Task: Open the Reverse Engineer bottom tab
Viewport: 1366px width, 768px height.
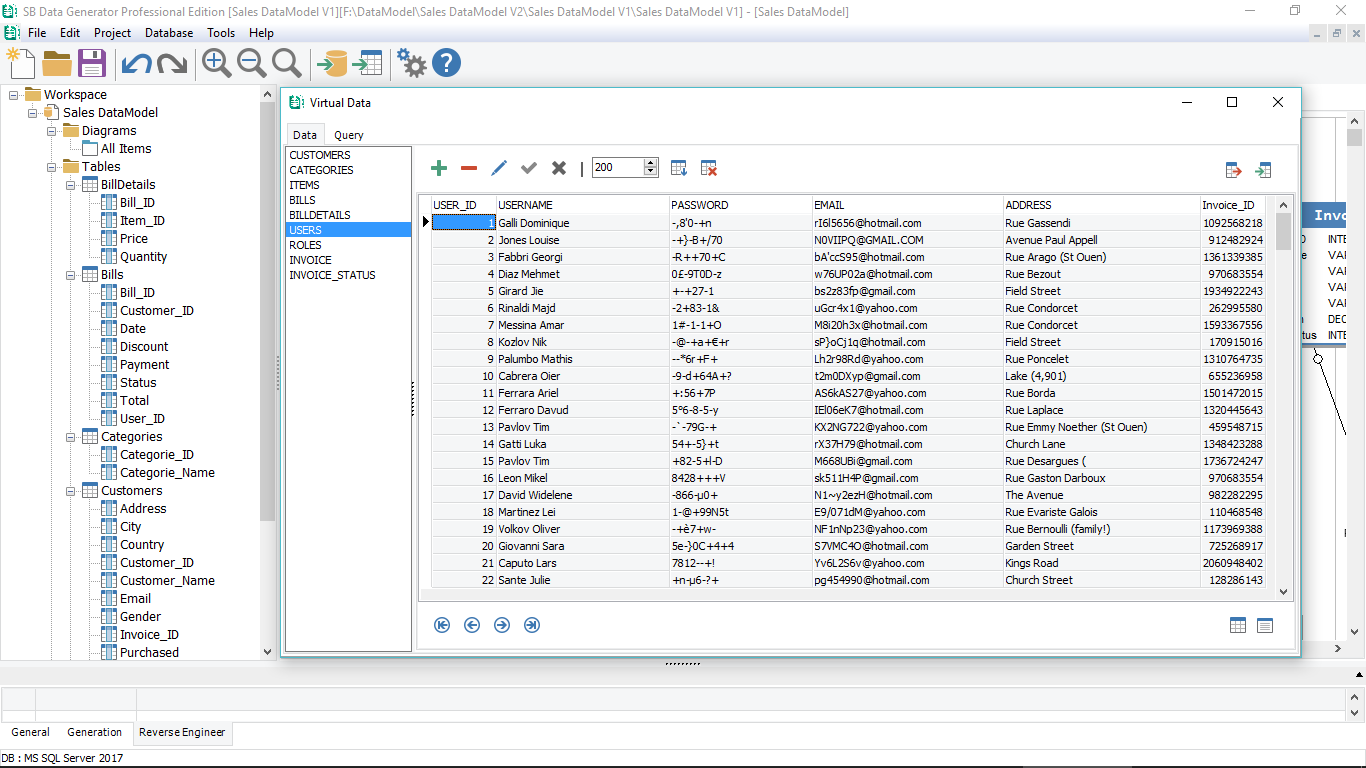Action: pyautogui.click(x=182, y=732)
